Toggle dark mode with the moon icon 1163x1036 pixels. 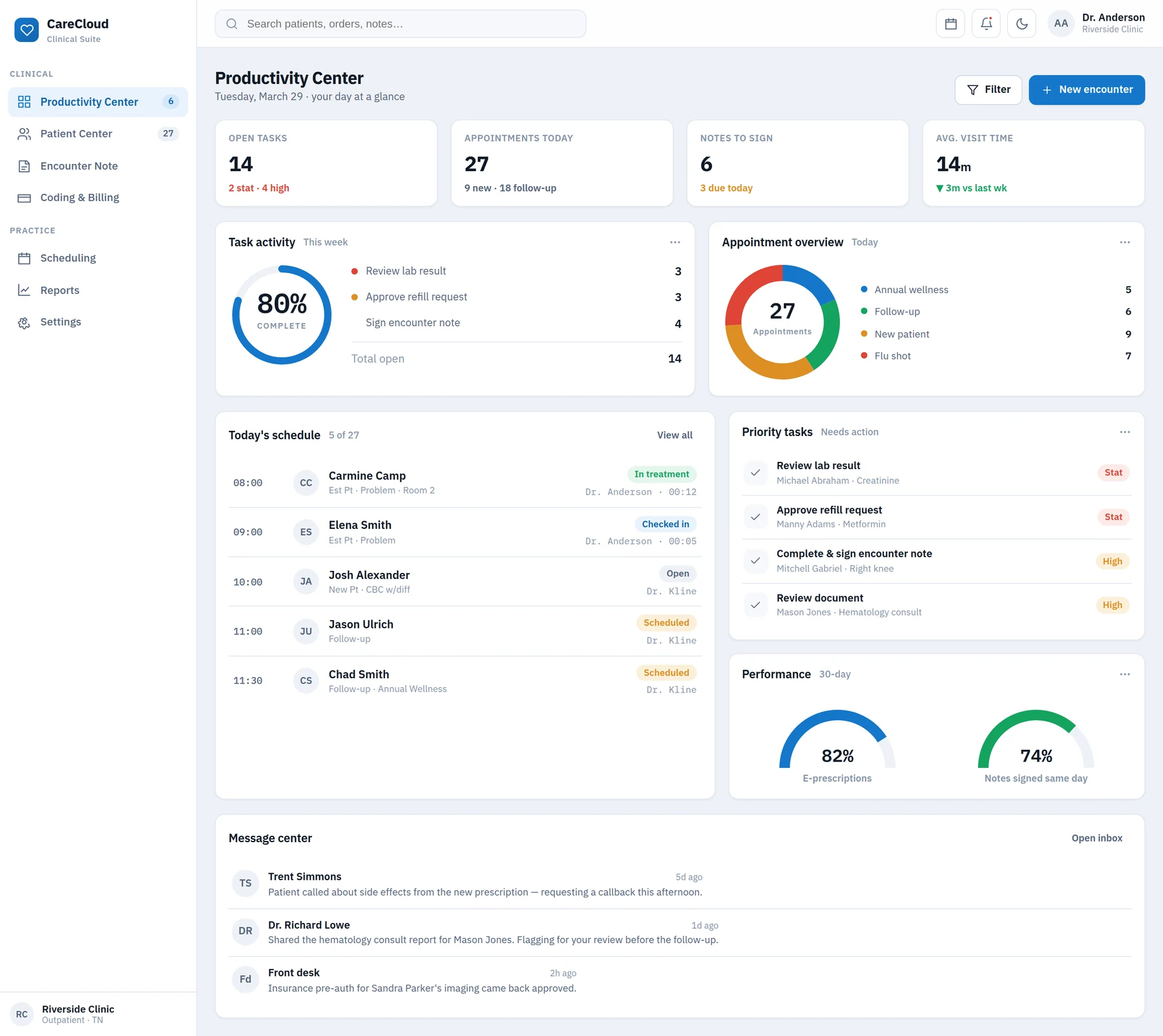(x=1022, y=24)
